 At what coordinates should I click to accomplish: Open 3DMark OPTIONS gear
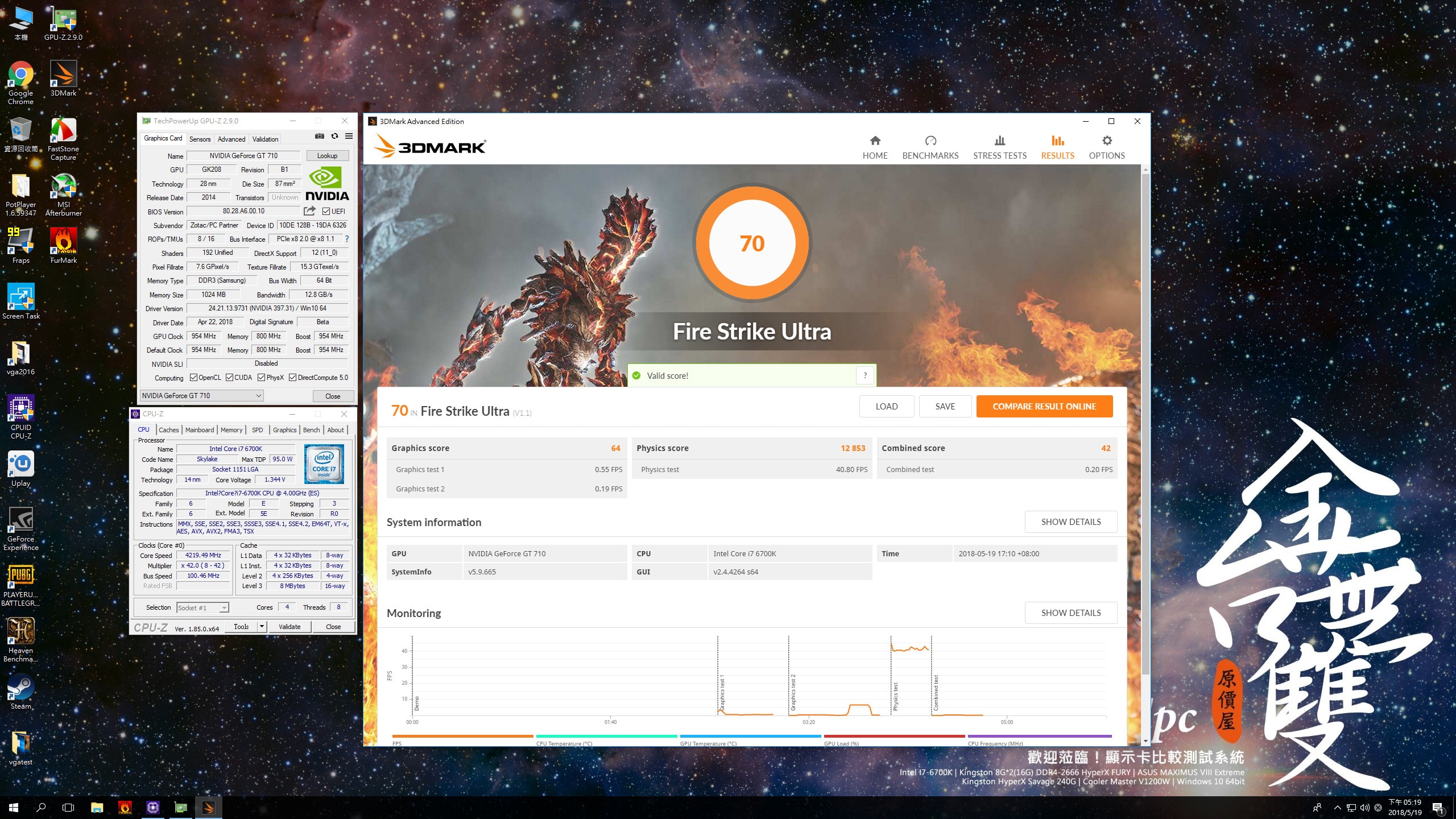tap(1106, 147)
